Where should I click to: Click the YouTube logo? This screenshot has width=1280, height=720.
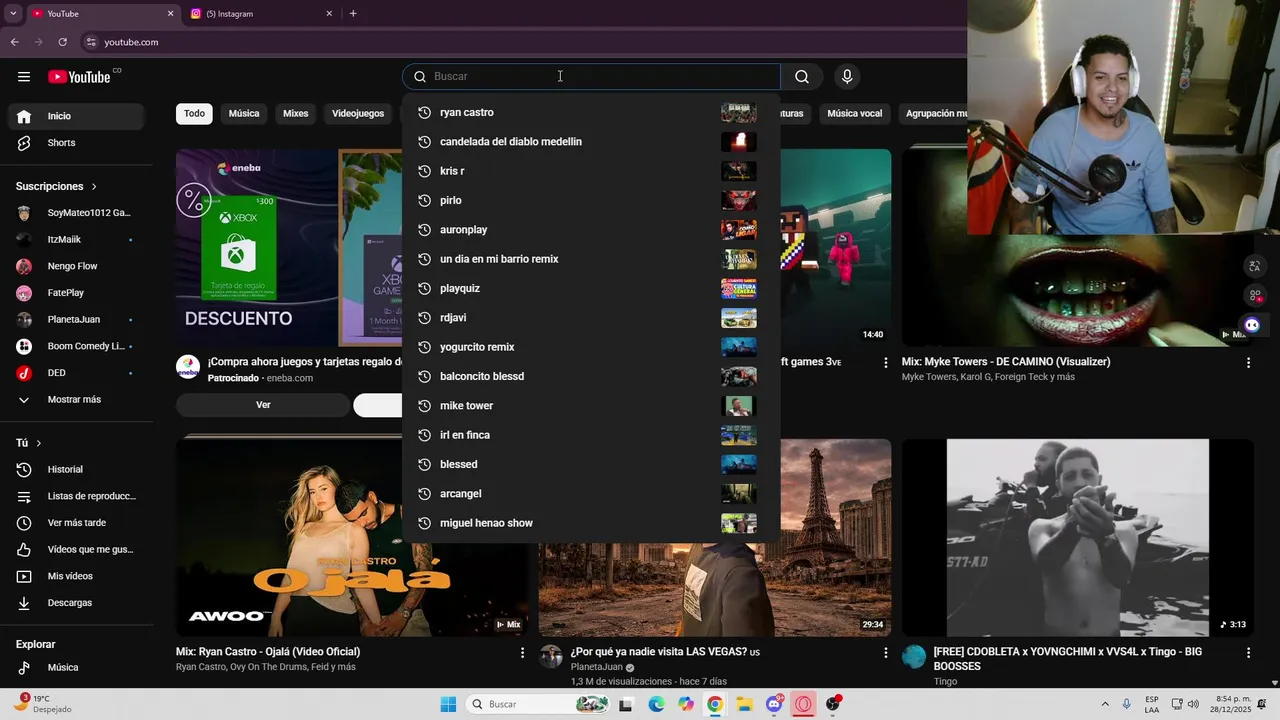tap(79, 77)
